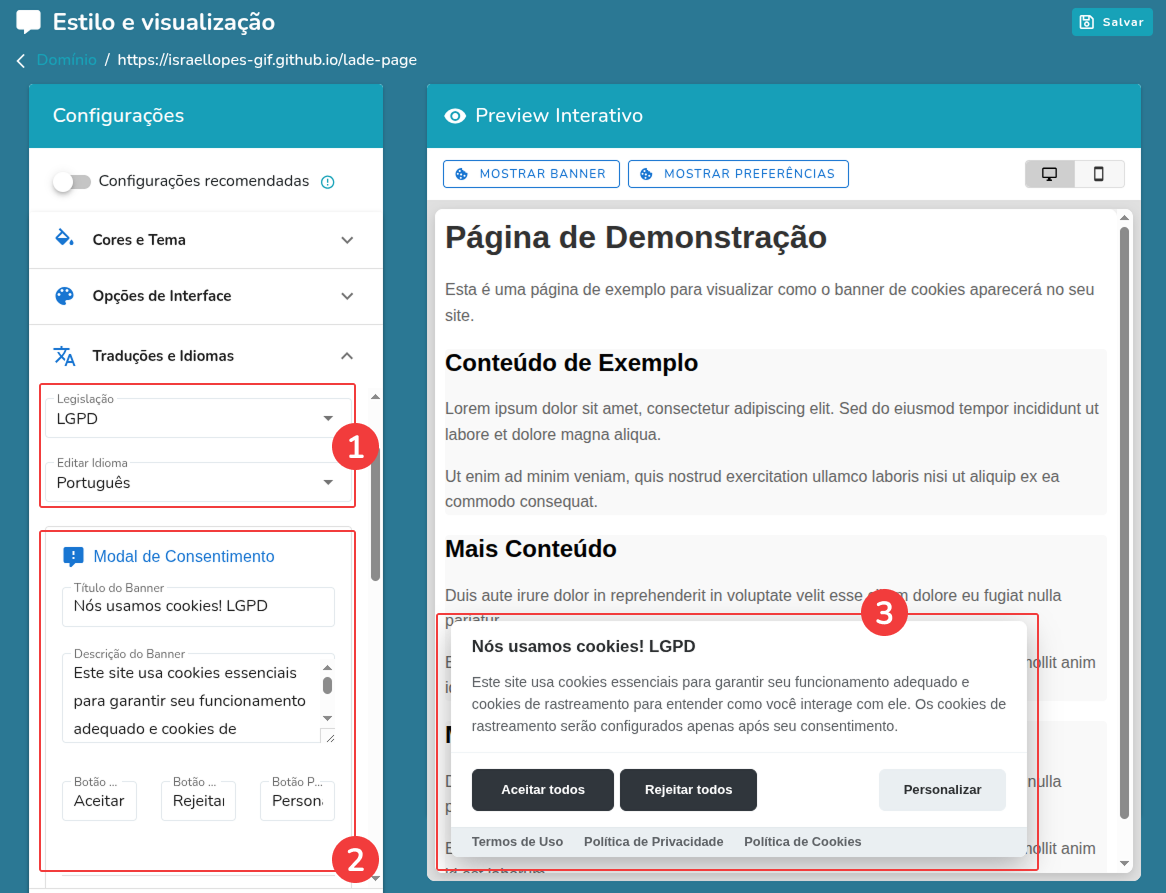Click the cookie icon on Mostrar Banner
The height and width of the screenshot is (893, 1166).
click(x=461, y=173)
